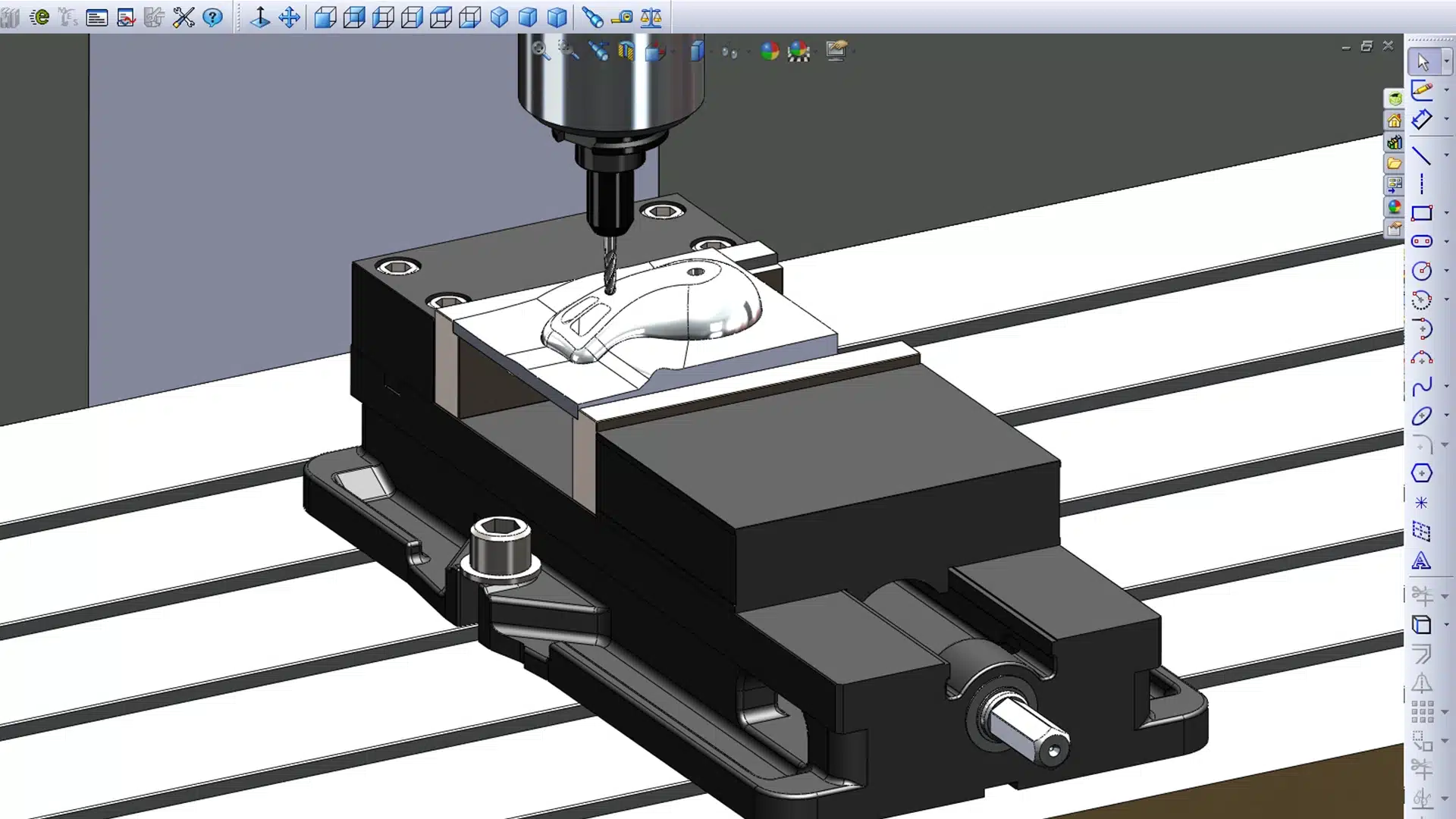Choose the third standard view cube in the row

(x=383, y=17)
